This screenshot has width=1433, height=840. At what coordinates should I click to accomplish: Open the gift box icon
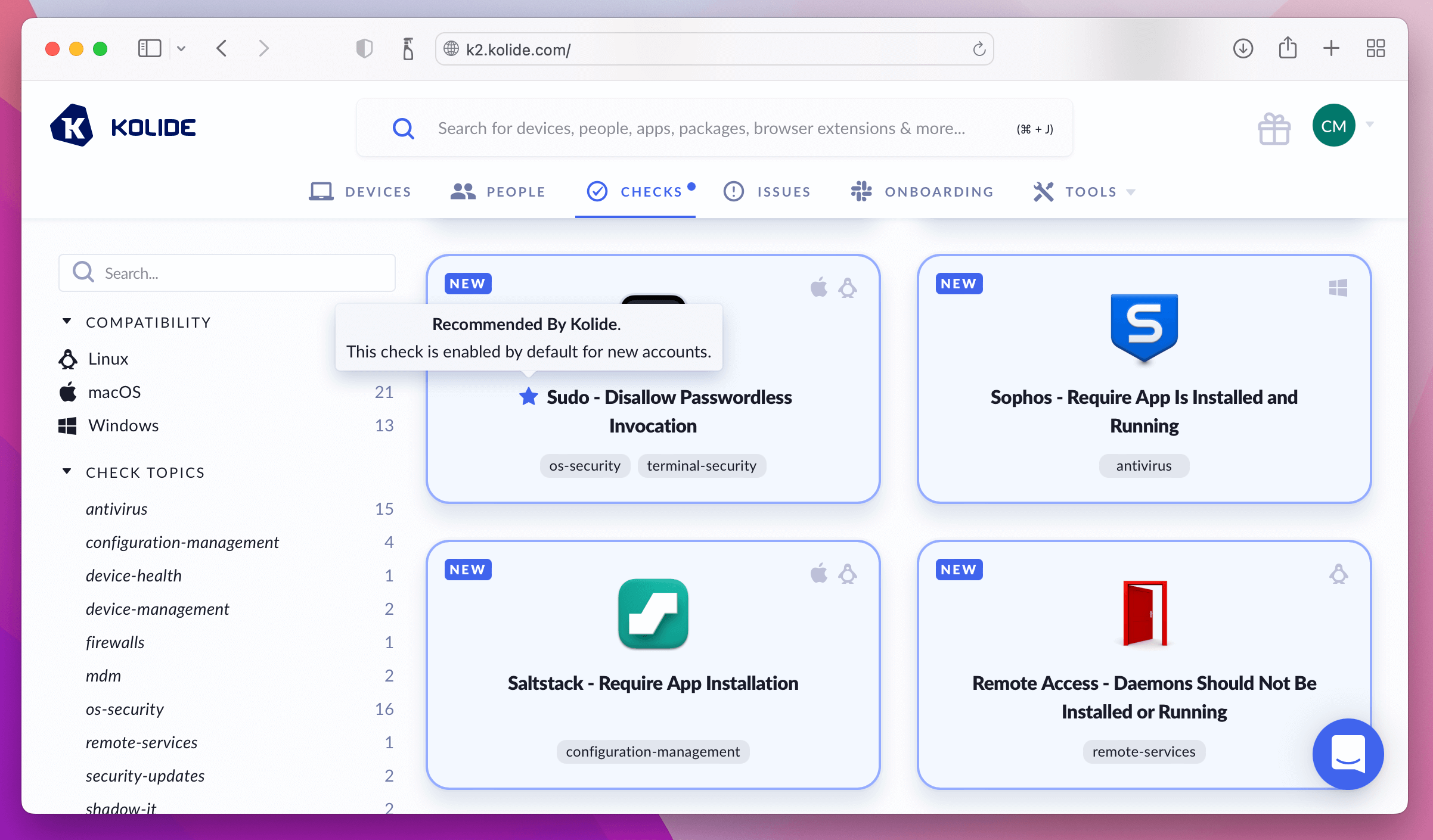click(1274, 128)
